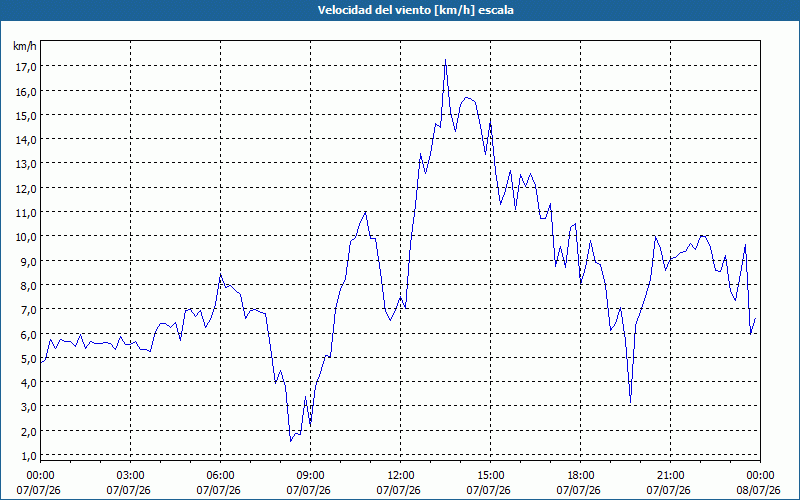Pick the '3,0' y-axis tick label
The width and height of the screenshot is (800, 500).
click(x=28, y=407)
